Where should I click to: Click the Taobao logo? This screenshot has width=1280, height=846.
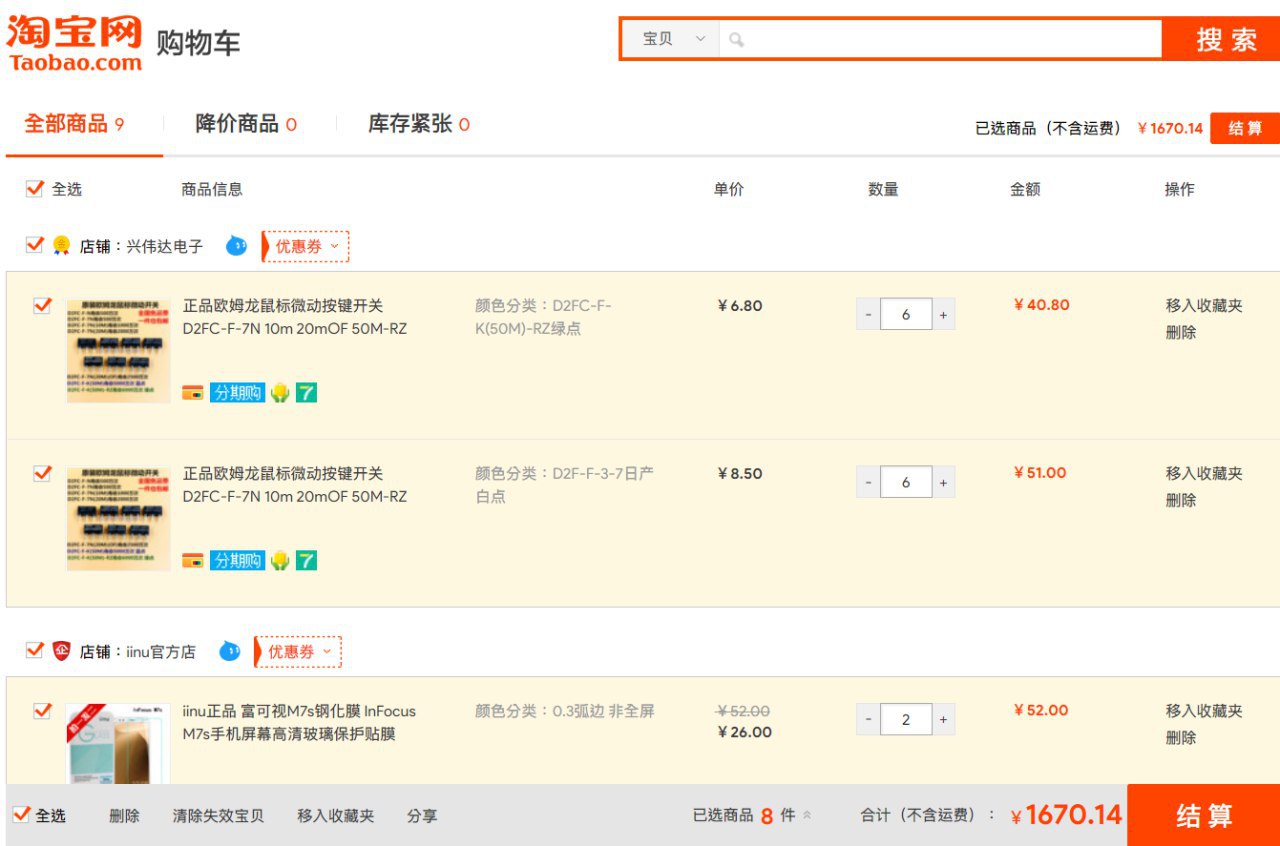(x=75, y=42)
